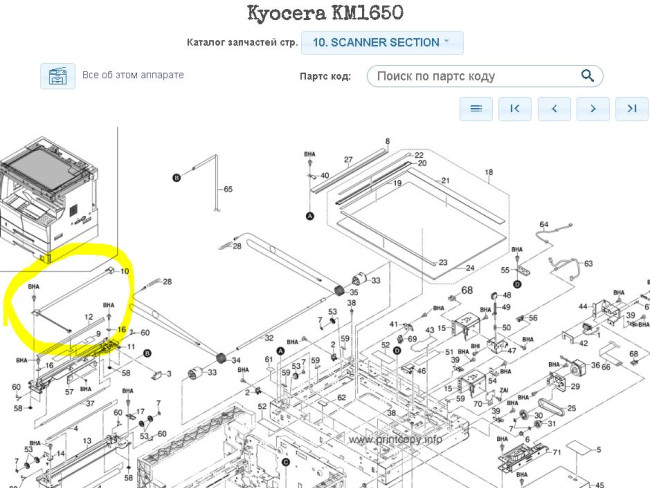Viewport: 650px width, 488px height.
Task: Select part number 3 on diagram
Action: pos(169,374)
